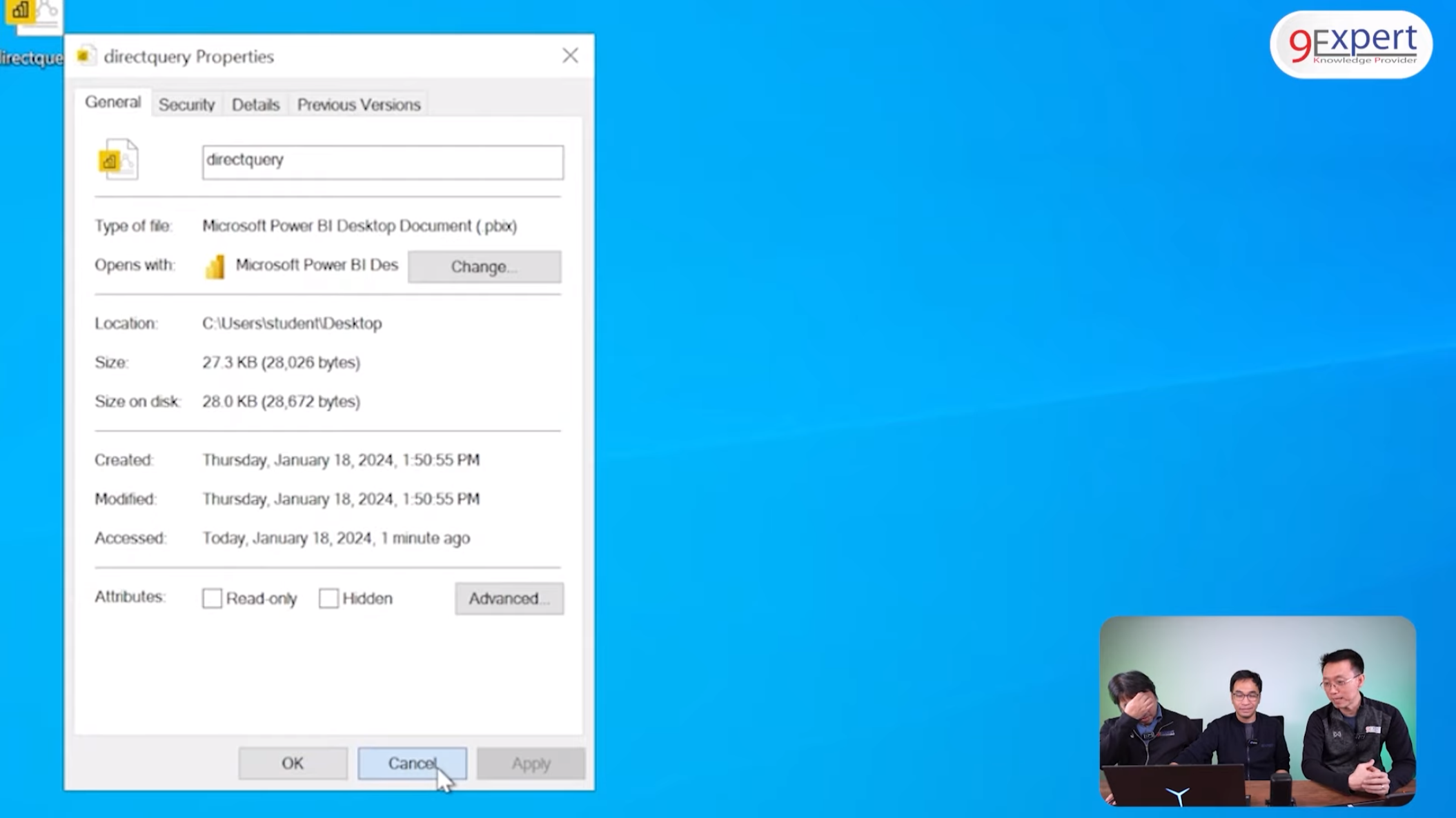
Task: Click the Power BI Desktop document icon
Action: click(x=117, y=159)
